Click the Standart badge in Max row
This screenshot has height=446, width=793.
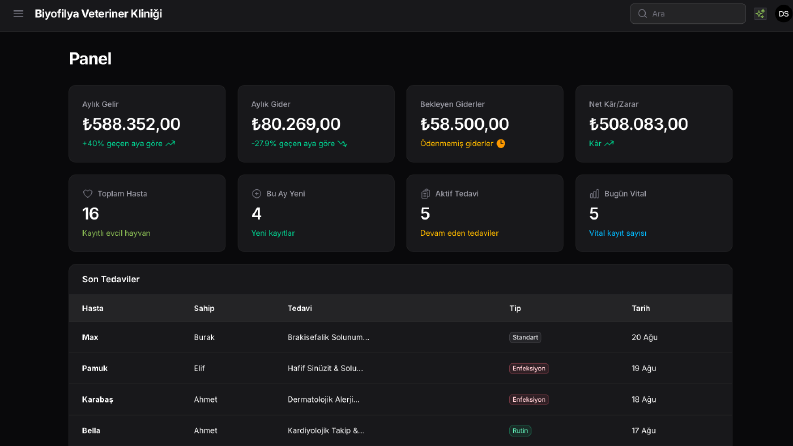[525, 337]
